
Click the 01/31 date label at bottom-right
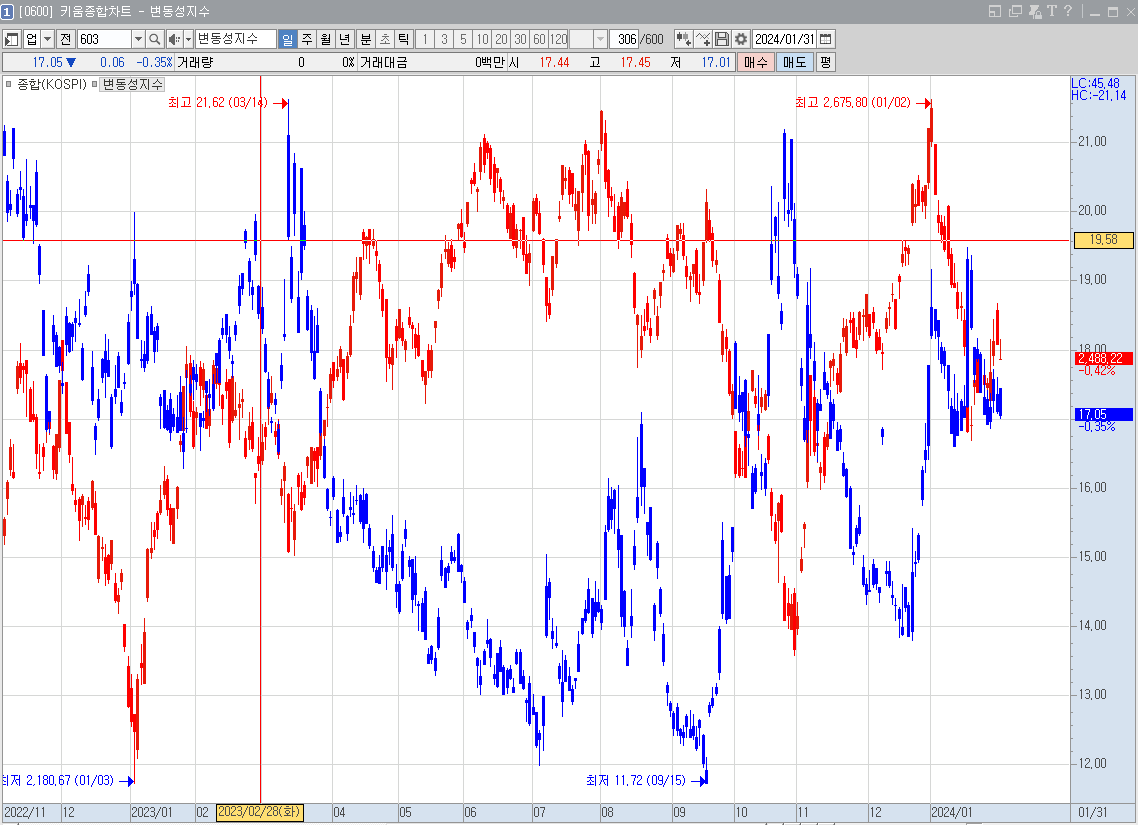coord(1093,813)
